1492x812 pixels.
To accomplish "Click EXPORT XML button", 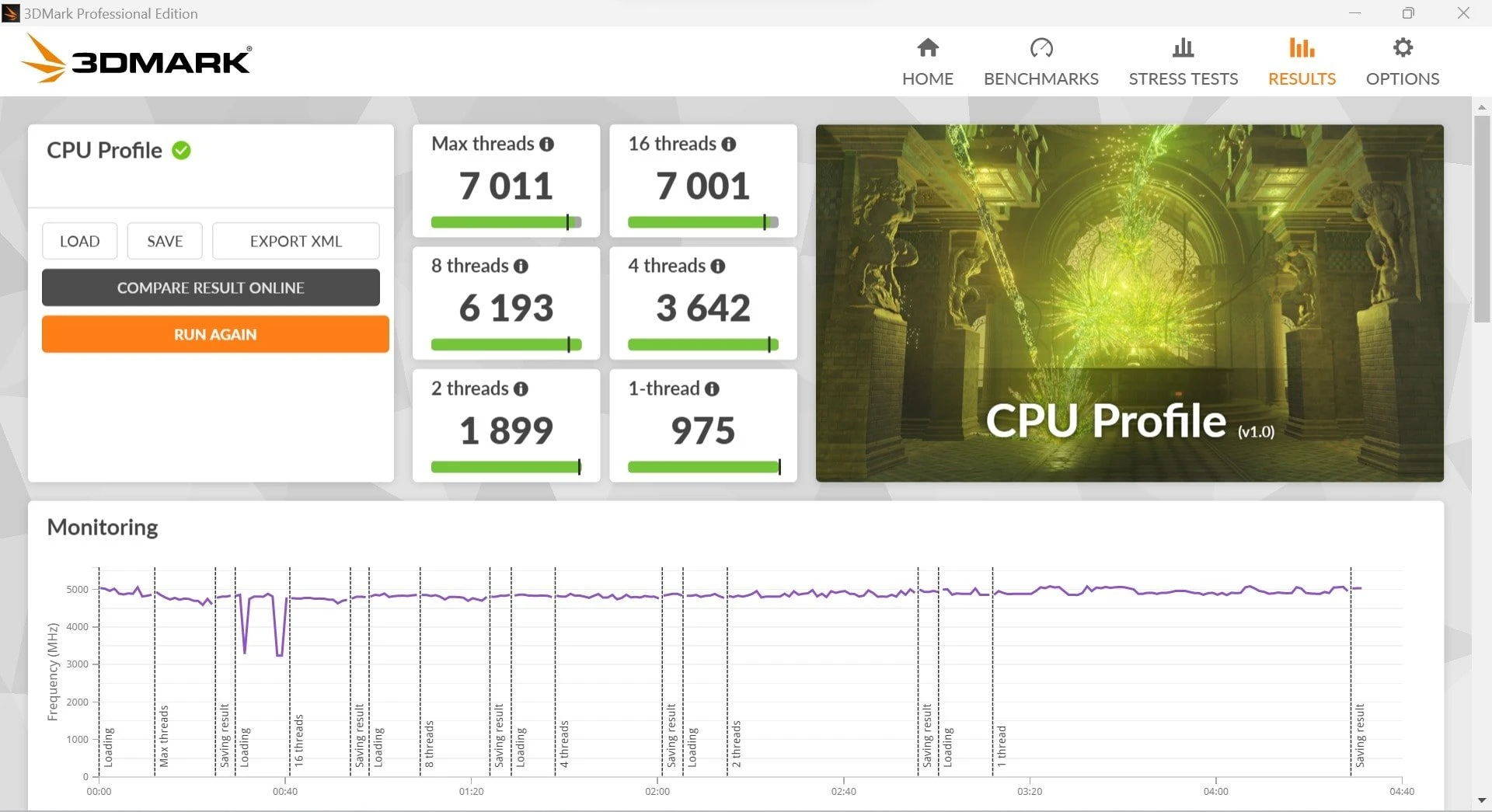I will pyautogui.click(x=296, y=242).
